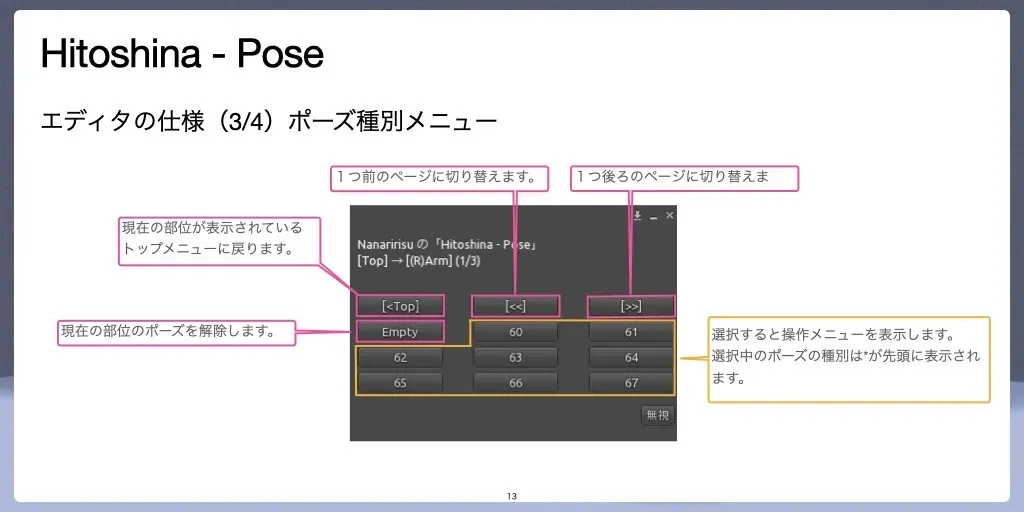This screenshot has height=512, width=1024.
Task: Choose pose 60
Action: tap(516, 332)
